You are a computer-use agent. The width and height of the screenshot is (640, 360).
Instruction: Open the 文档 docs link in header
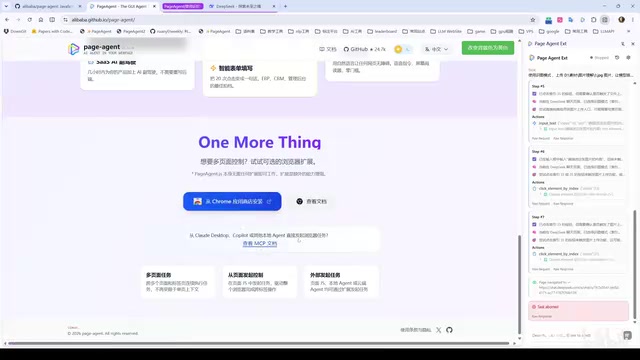[x=328, y=49]
